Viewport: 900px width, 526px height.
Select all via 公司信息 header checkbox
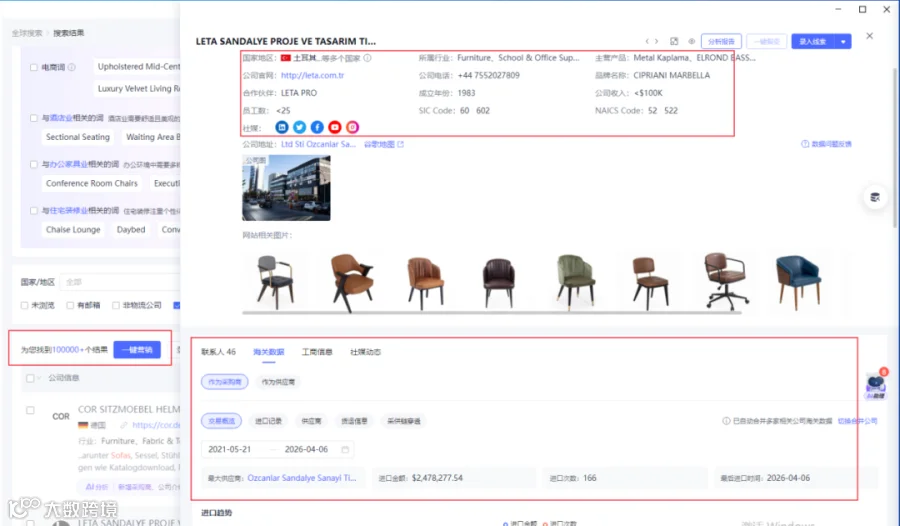pyautogui.click(x=30, y=378)
